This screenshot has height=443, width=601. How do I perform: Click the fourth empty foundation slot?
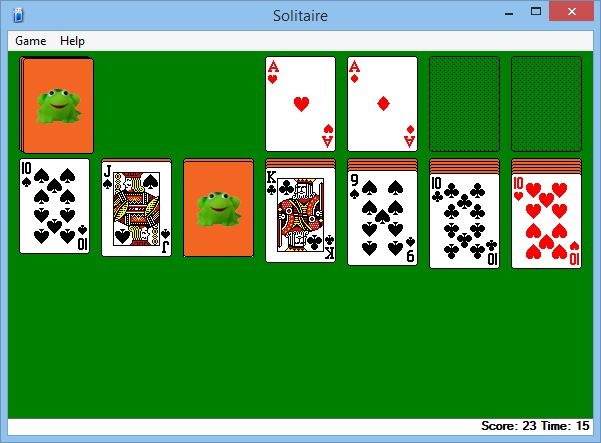[547, 104]
